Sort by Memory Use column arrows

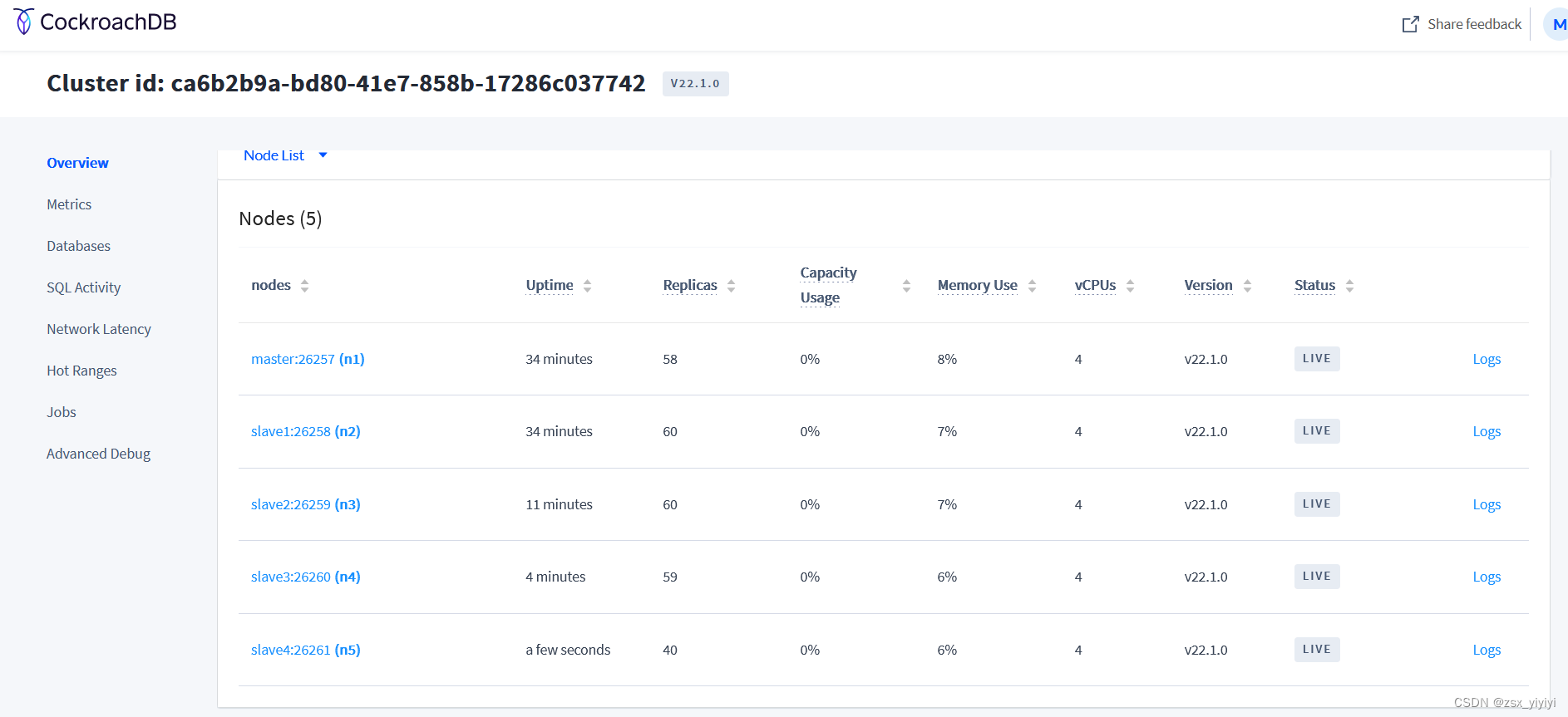pyautogui.click(x=1032, y=286)
